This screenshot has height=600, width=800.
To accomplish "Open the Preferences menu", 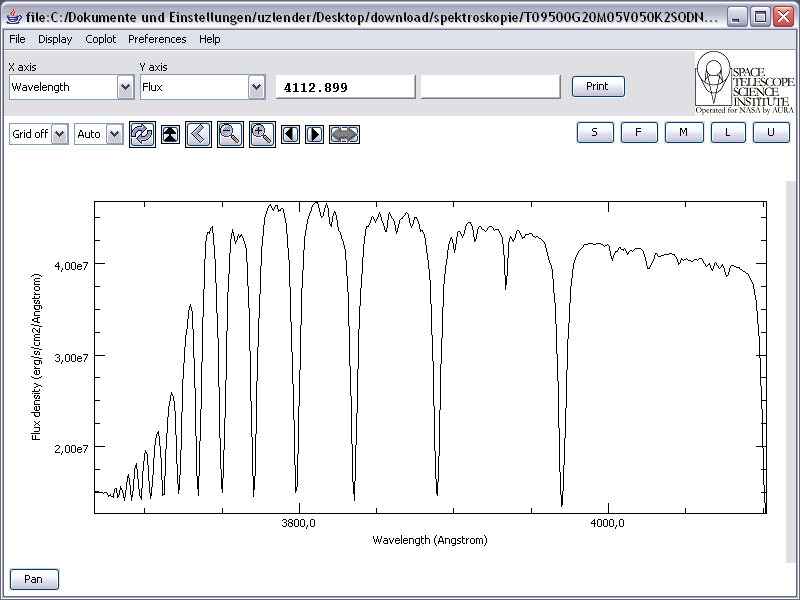I will (157, 39).
